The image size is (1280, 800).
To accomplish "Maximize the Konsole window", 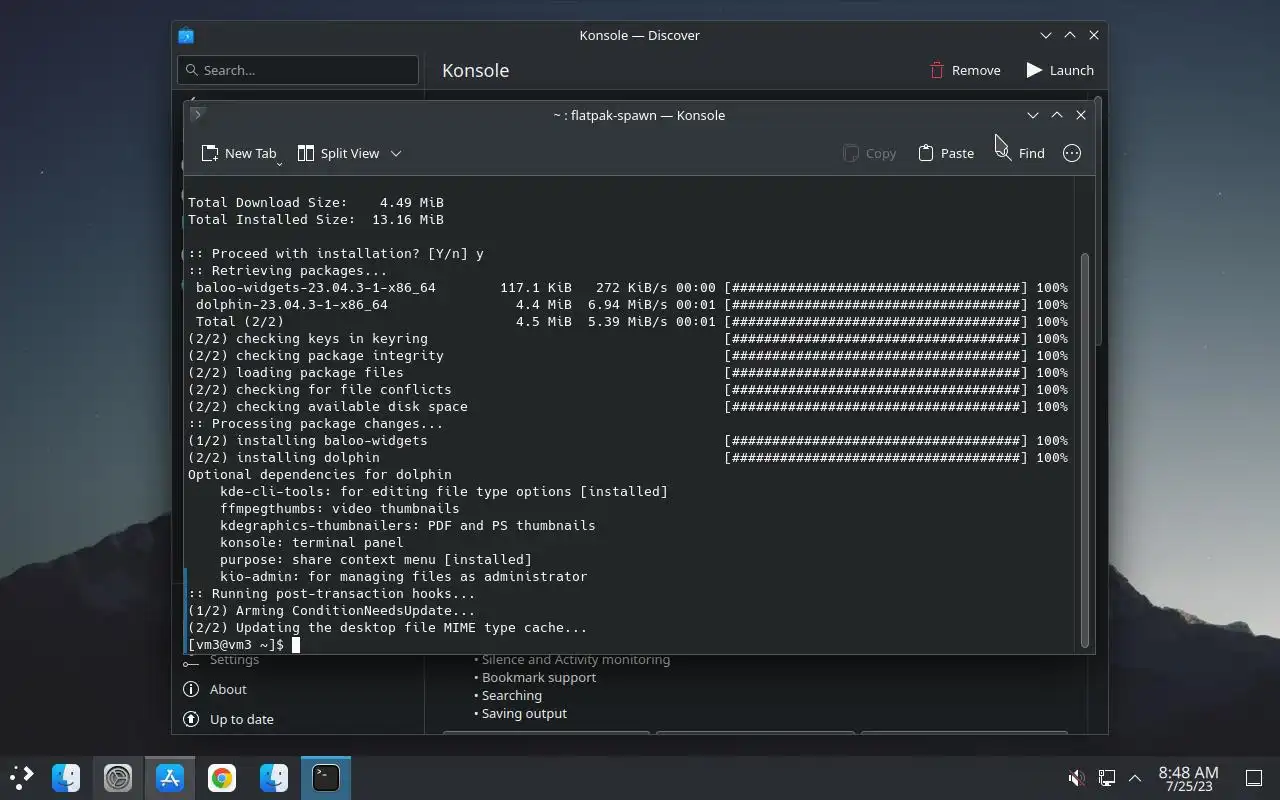I will pos(1057,115).
